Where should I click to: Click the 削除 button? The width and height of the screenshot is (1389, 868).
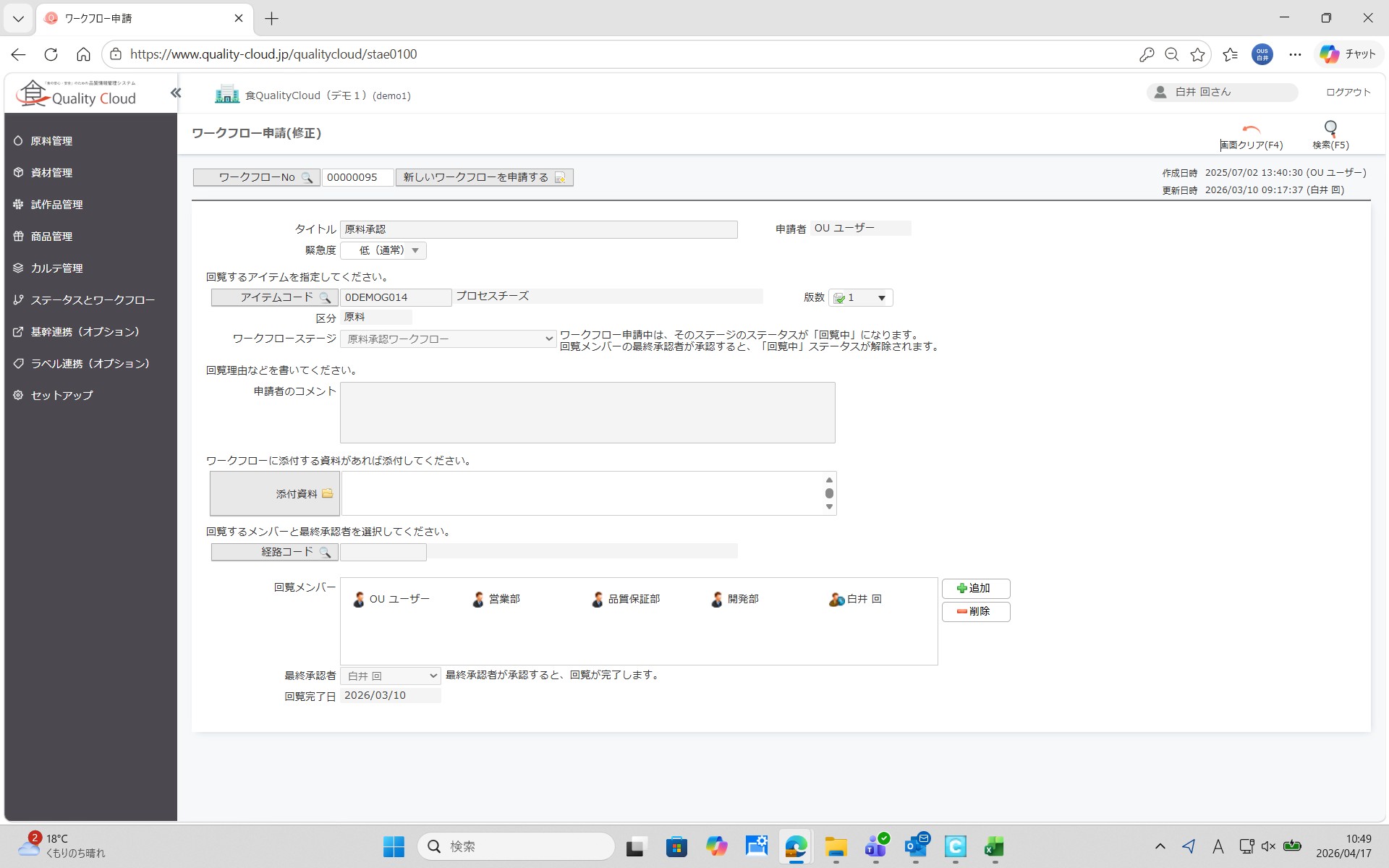(976, 611)
